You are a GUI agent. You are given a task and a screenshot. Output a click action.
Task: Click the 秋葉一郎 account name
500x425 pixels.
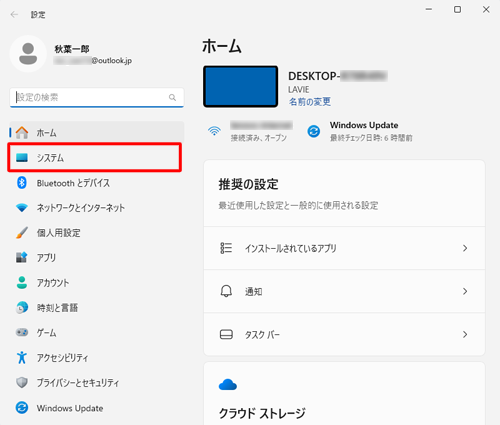pos(72,49)
